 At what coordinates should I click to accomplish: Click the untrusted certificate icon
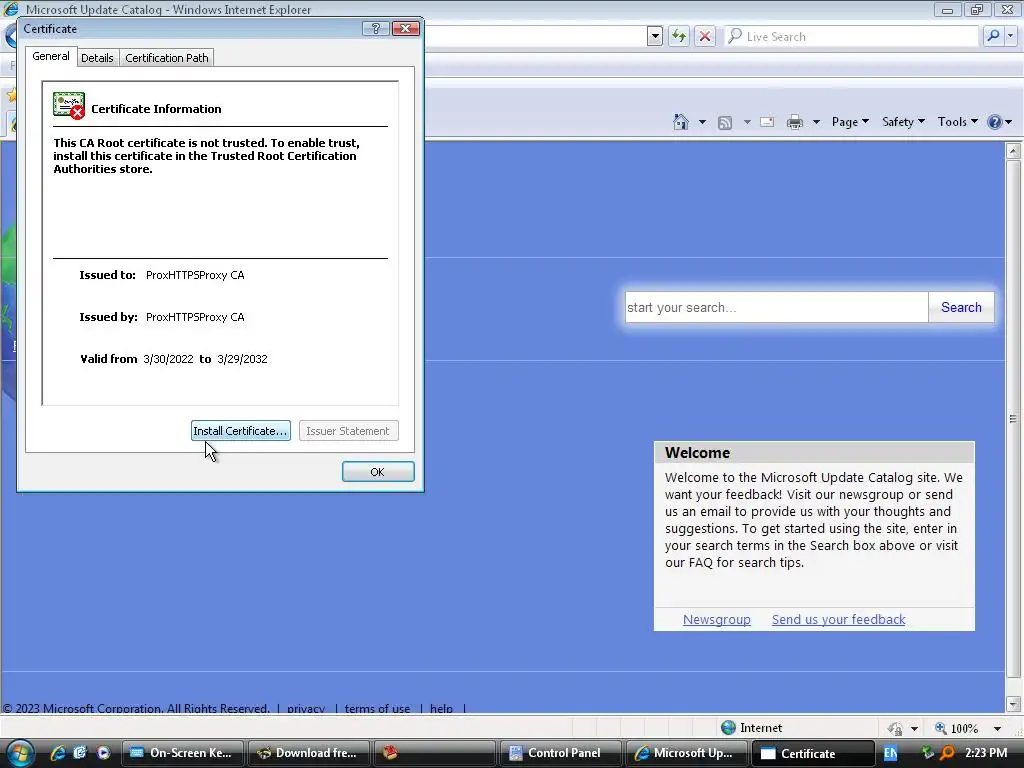tap(69, 106)
